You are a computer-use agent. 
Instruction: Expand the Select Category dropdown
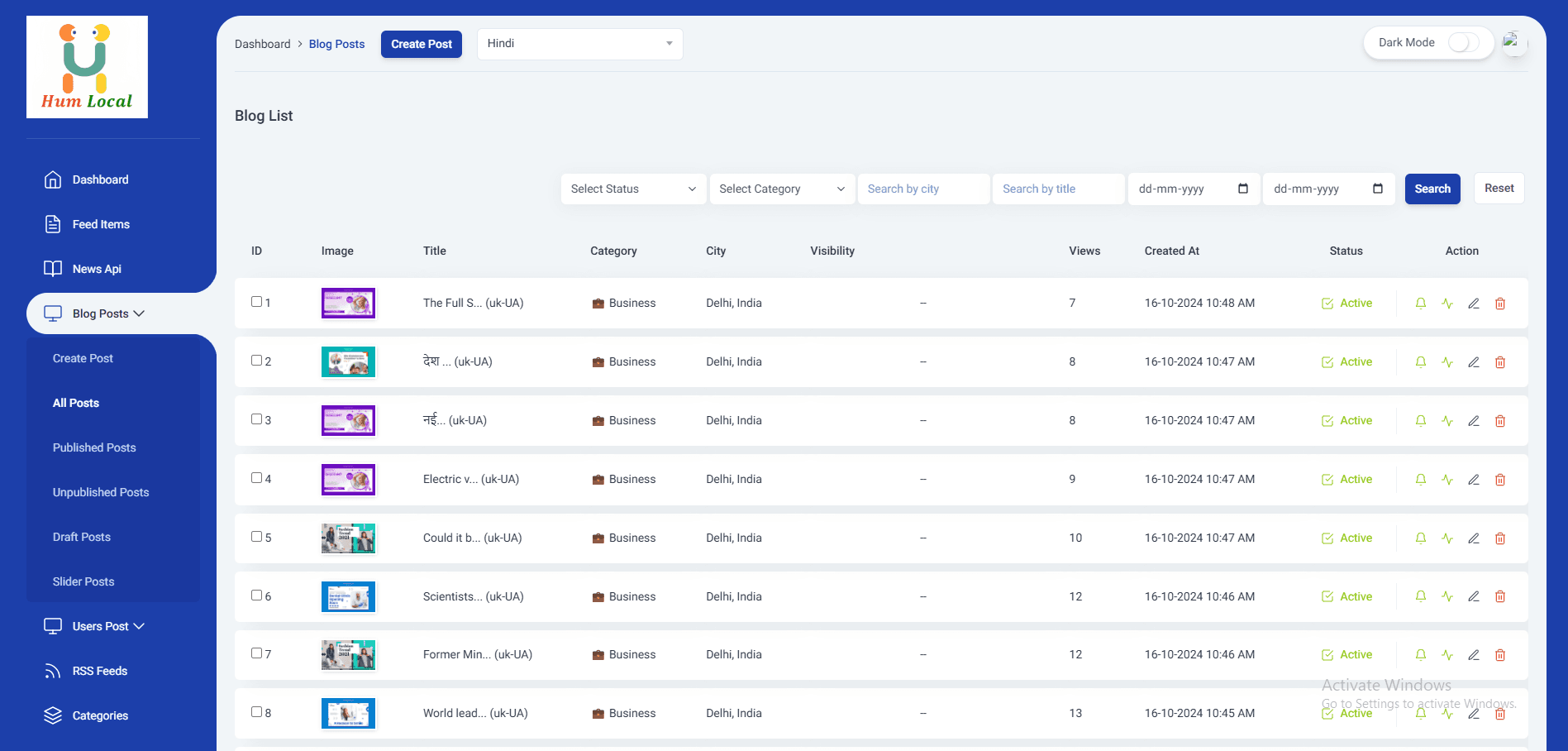[781, 189]
